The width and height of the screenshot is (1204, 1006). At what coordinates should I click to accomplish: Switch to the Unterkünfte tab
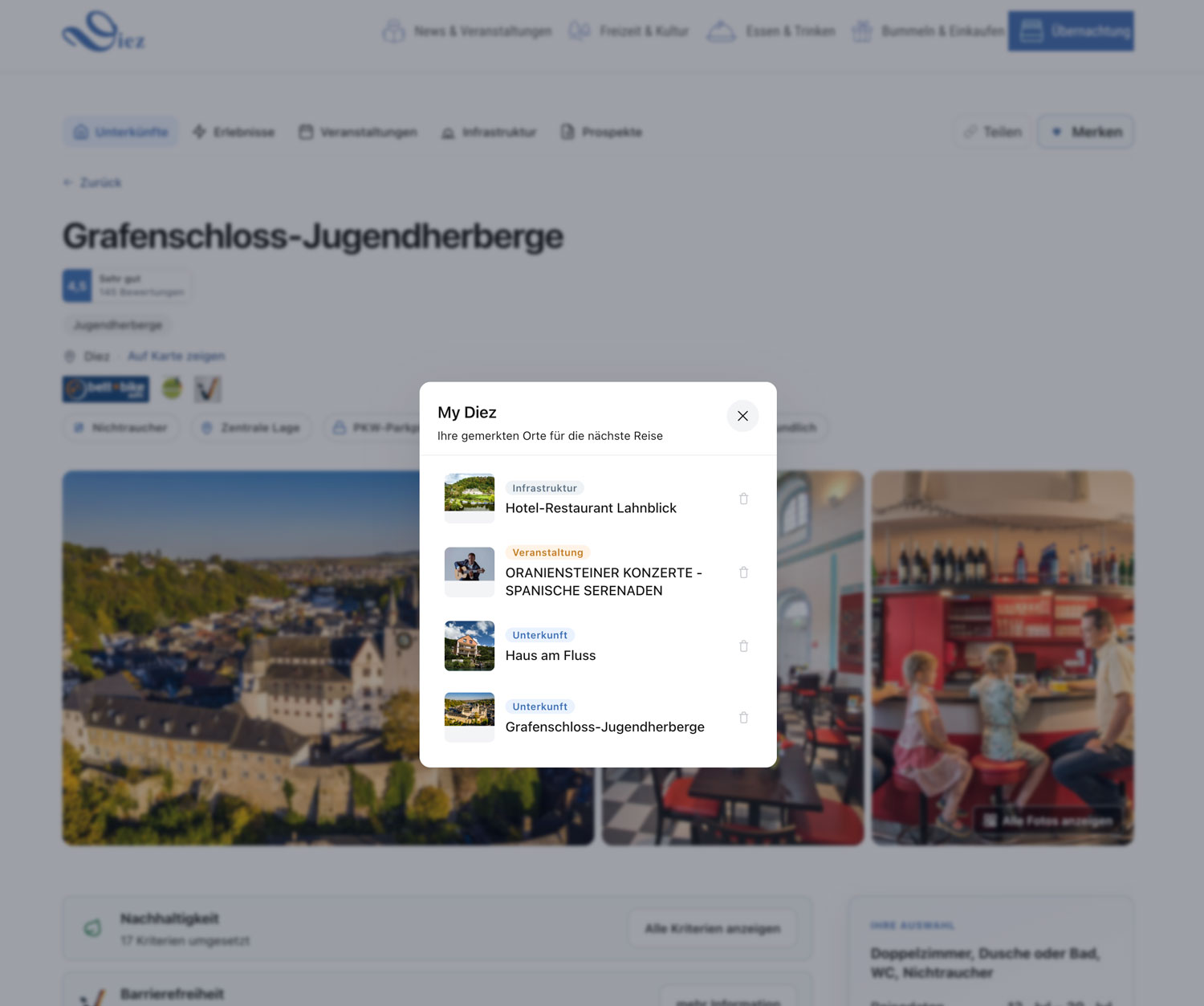click(120, 132)
